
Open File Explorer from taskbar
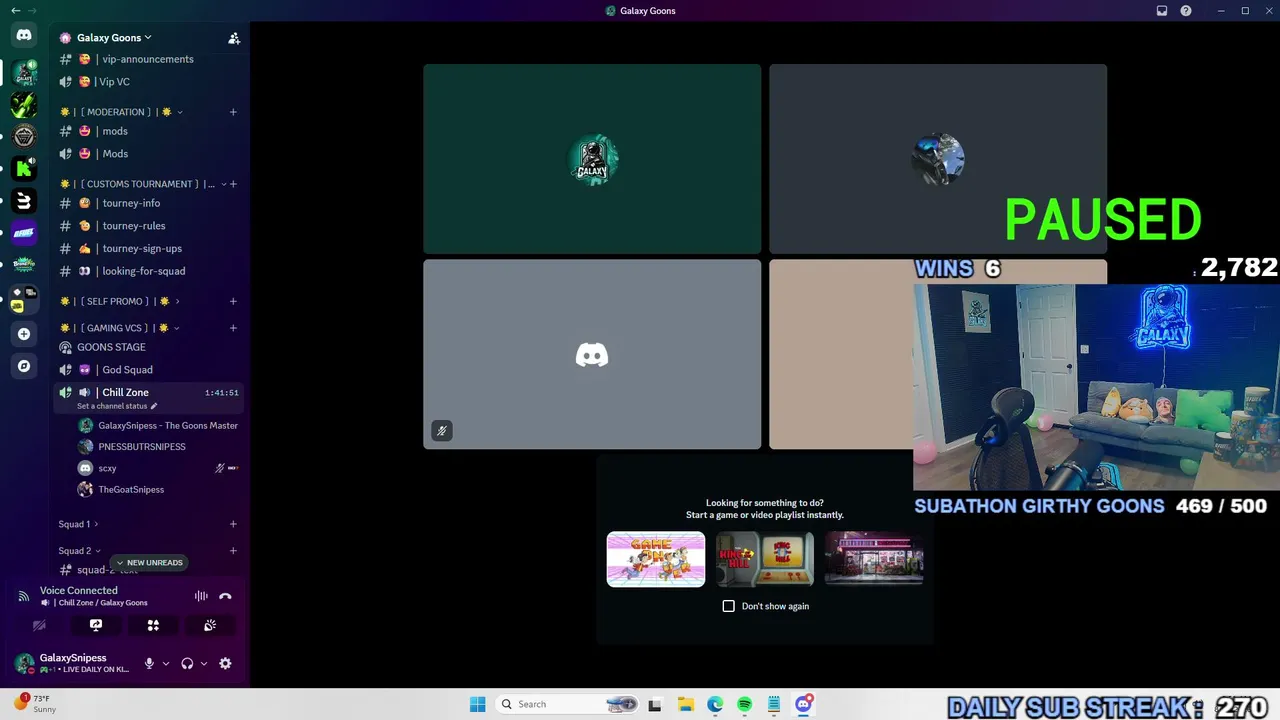point(686,704)
